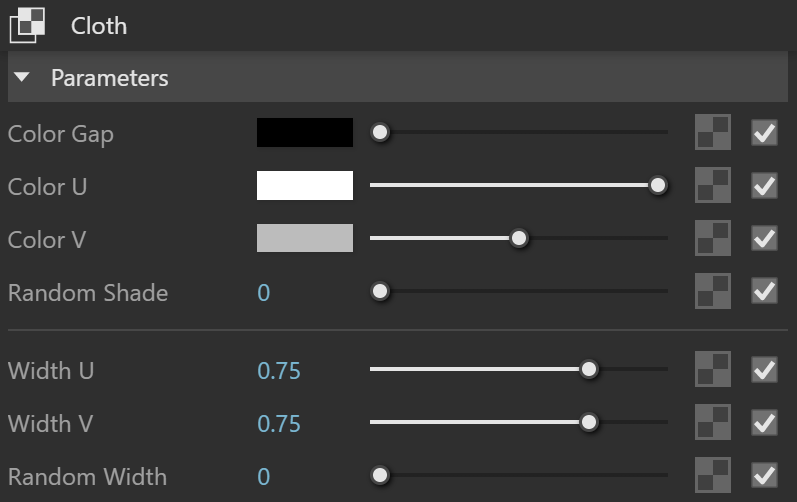Open texture map slot for Color Gap
Screen dimensions: 797x502
[713, 132]
